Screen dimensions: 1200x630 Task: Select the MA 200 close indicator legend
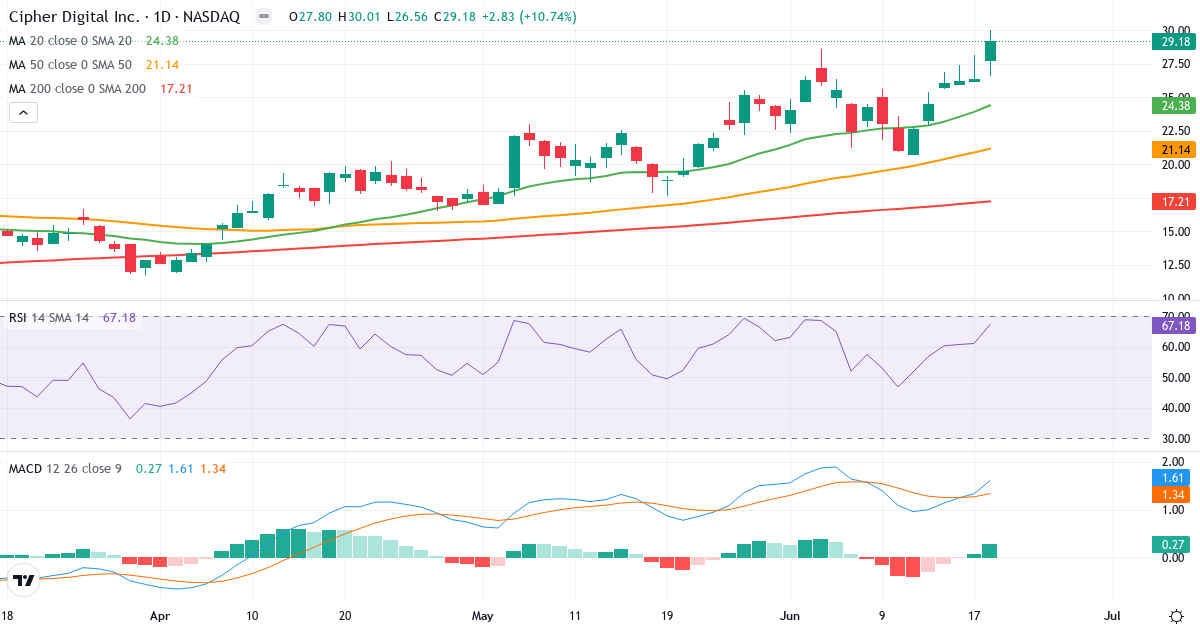click(77, 89)
